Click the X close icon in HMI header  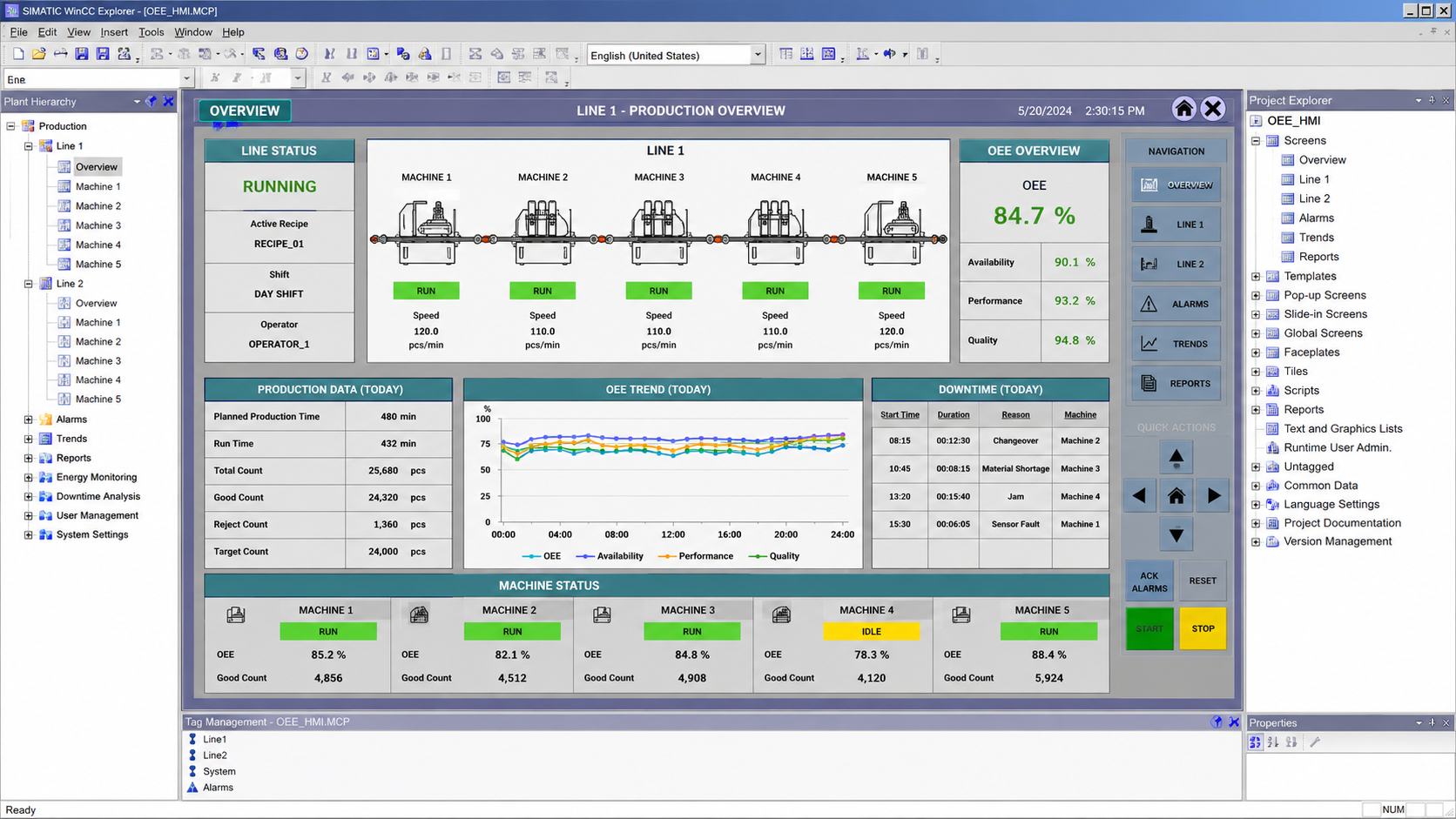[1213, 109]
